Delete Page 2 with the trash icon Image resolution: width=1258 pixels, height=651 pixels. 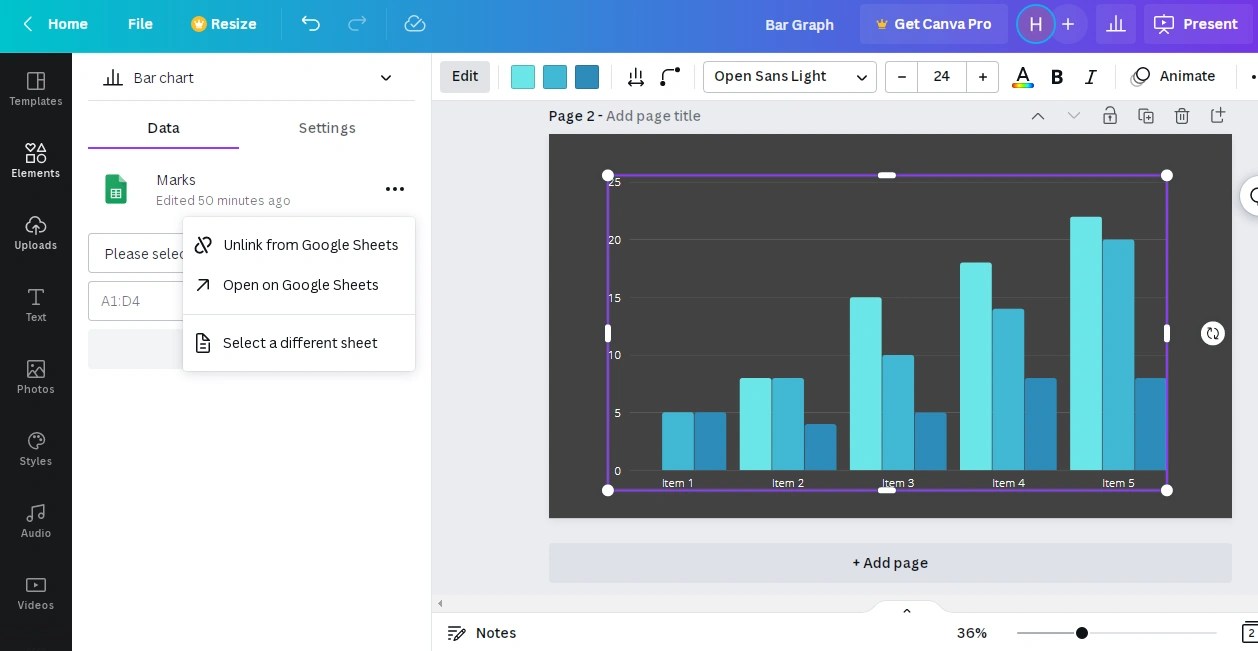(x=1182, y=115)
